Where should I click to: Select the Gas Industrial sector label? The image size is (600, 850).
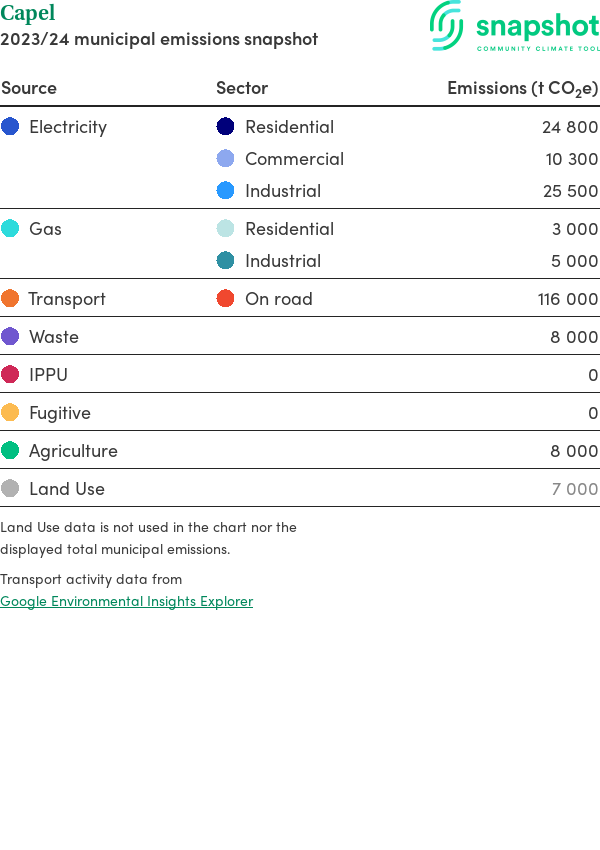283,261
